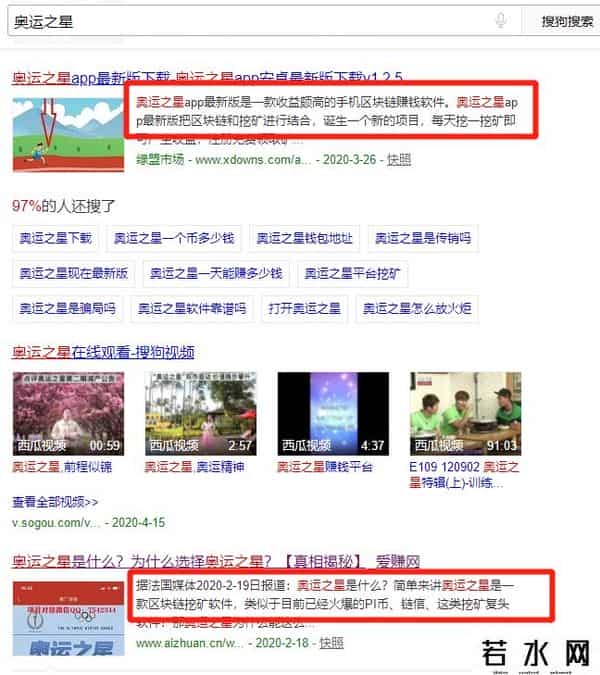
Task: Select related search 奥运之星软件靠谱吗
Action: tap(192, 309)
